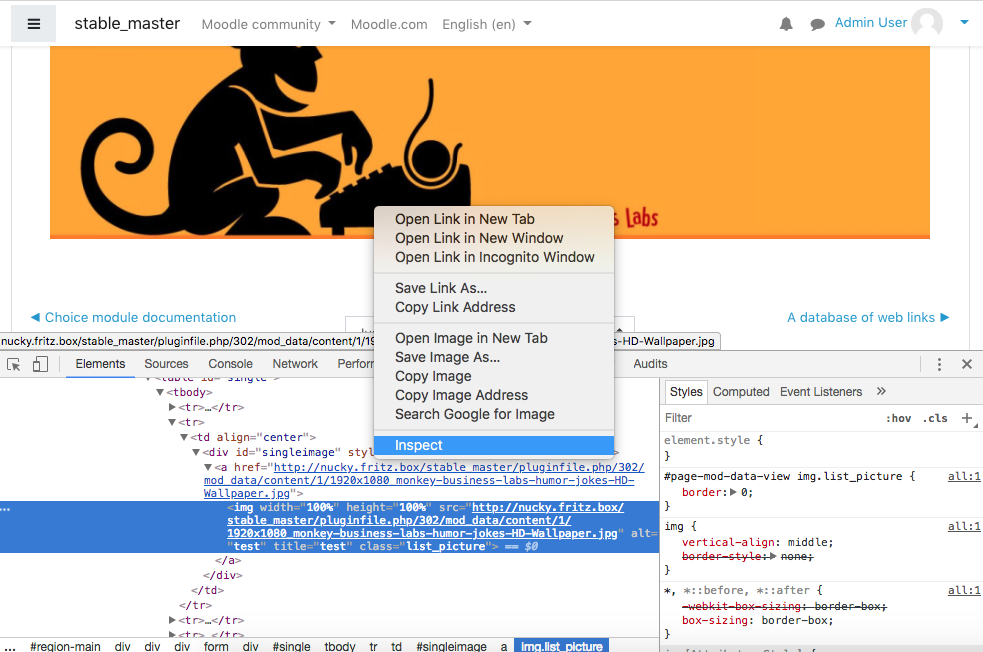Click the box-sizing: border-box declaration
The height and width of the screenshot is (652, 983).
[757, 621]
